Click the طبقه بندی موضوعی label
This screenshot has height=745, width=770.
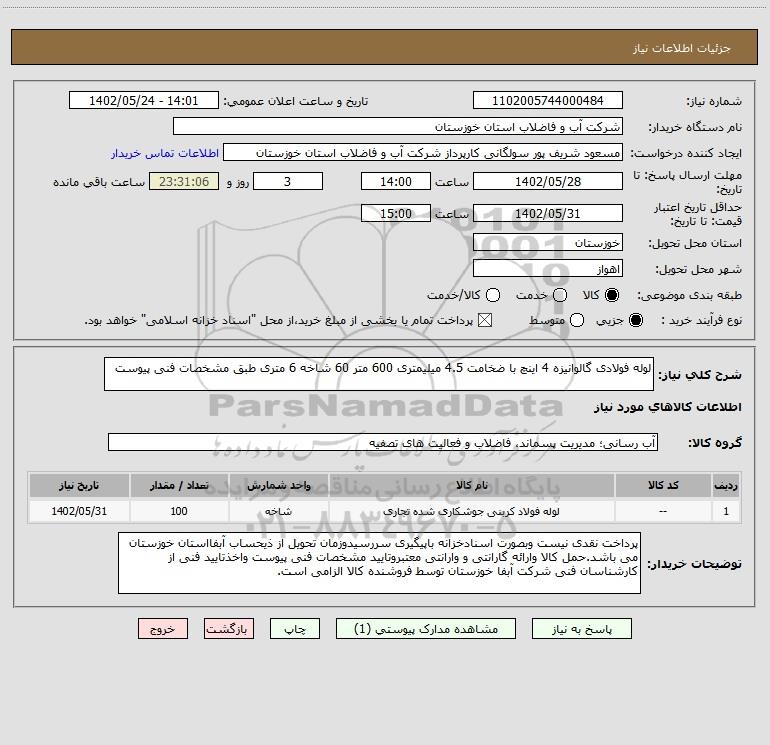point(689,296)
